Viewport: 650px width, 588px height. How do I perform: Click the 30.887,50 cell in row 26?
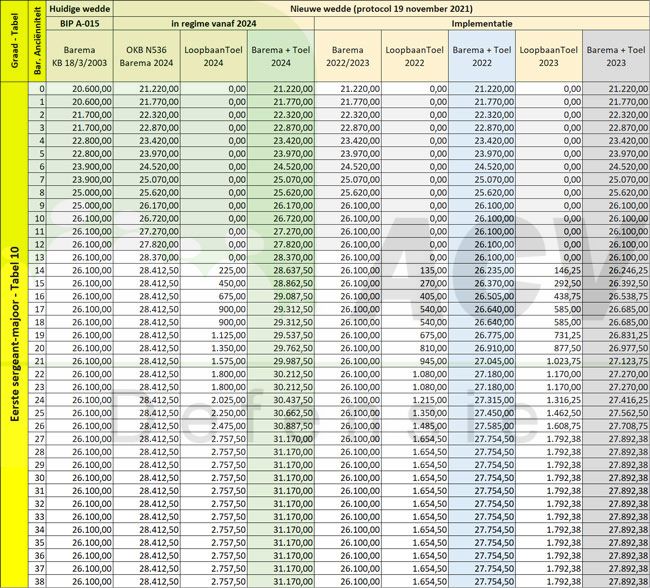[281, 426]
